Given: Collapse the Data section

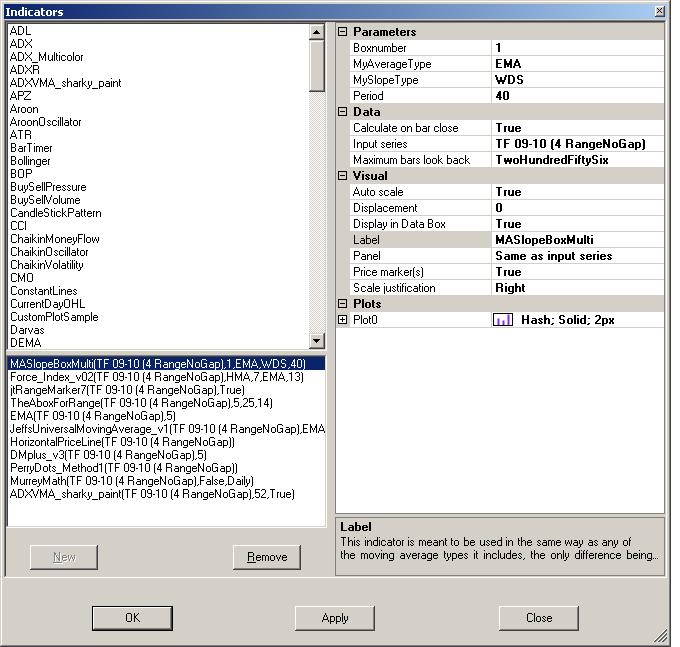Looking at the screenshot, I should [343, 112].
